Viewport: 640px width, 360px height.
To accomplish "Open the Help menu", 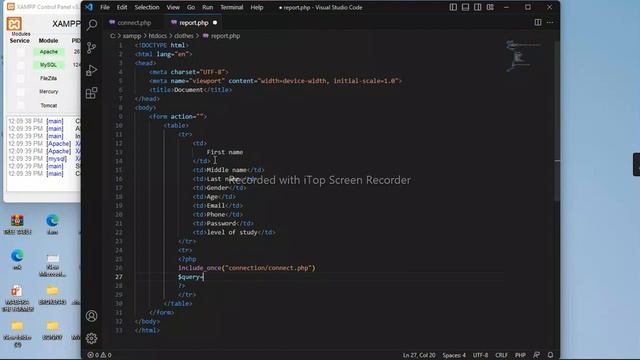I will (257, 7).
